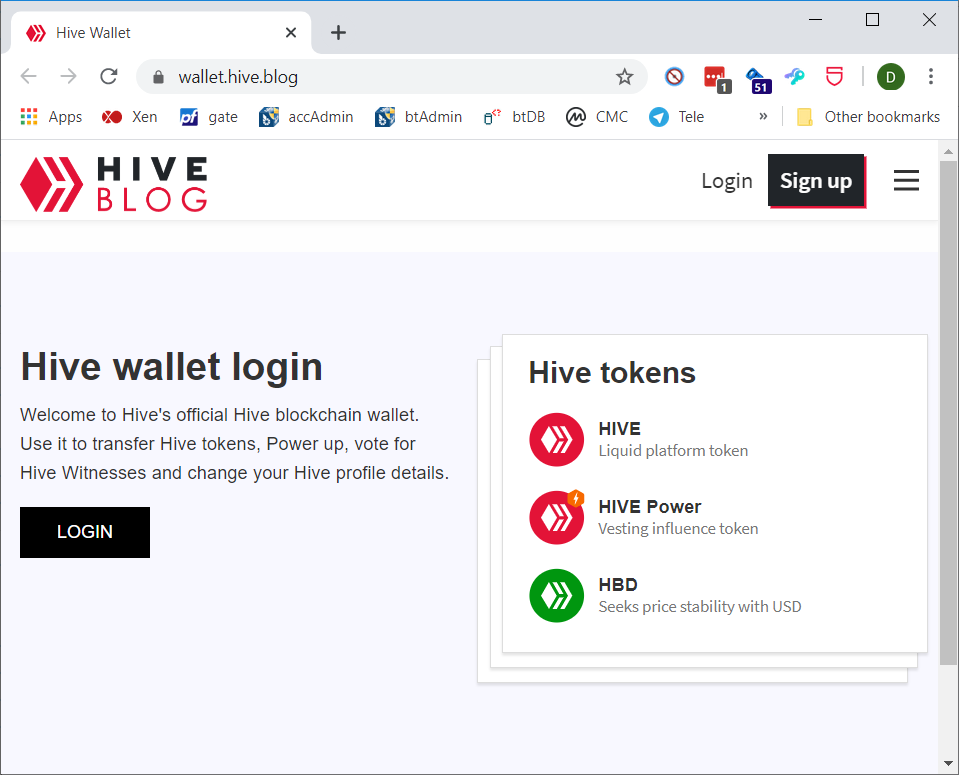The height and width of the screenshot is (775, 959).
Task: Click the red HIVE token icon
Action: pos(557,439)
